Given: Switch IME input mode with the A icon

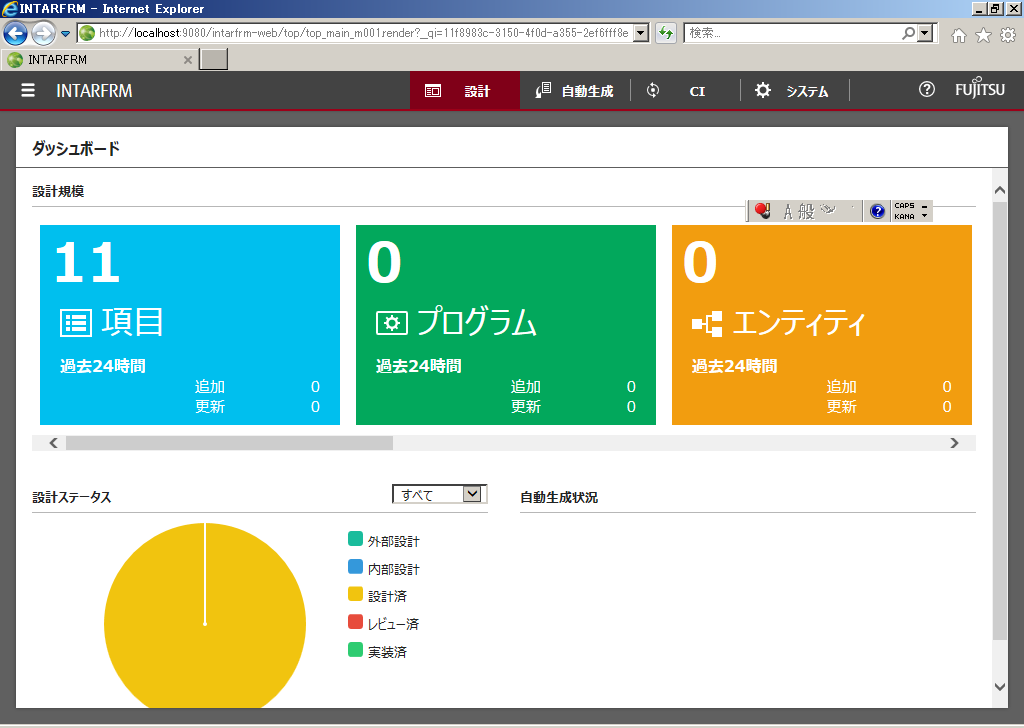Looking at the screenshot, I should pyautogui.click(x=788, y=210).
